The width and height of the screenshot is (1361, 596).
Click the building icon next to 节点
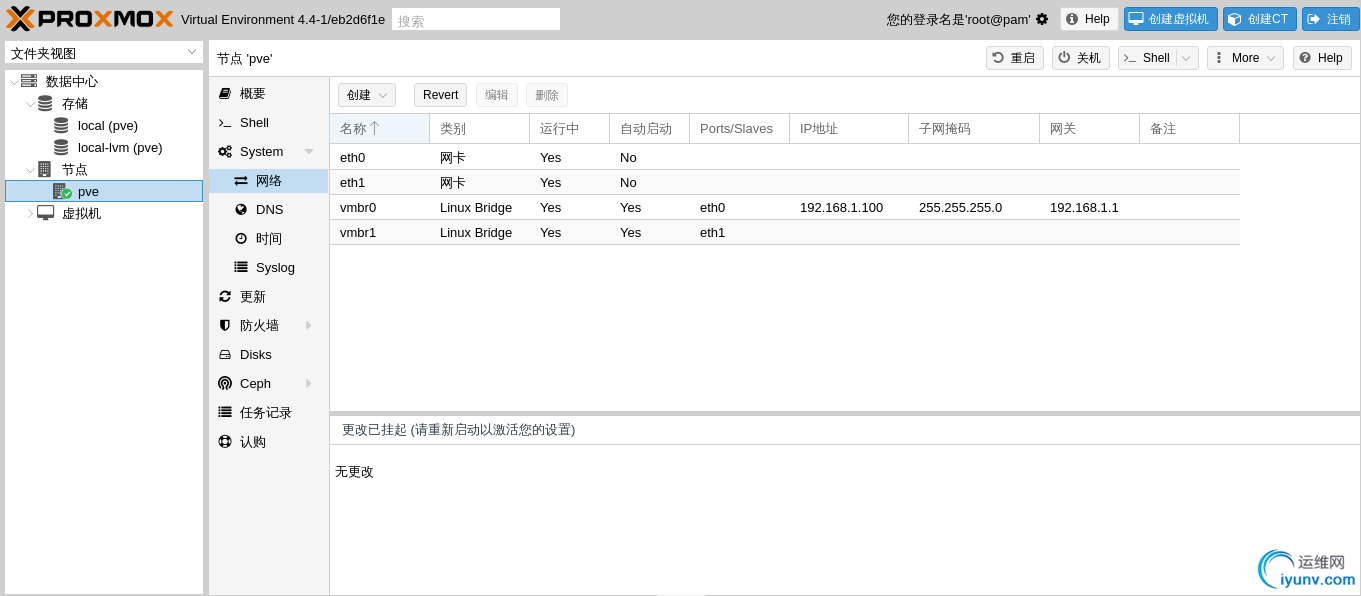(x=44, y=169)
